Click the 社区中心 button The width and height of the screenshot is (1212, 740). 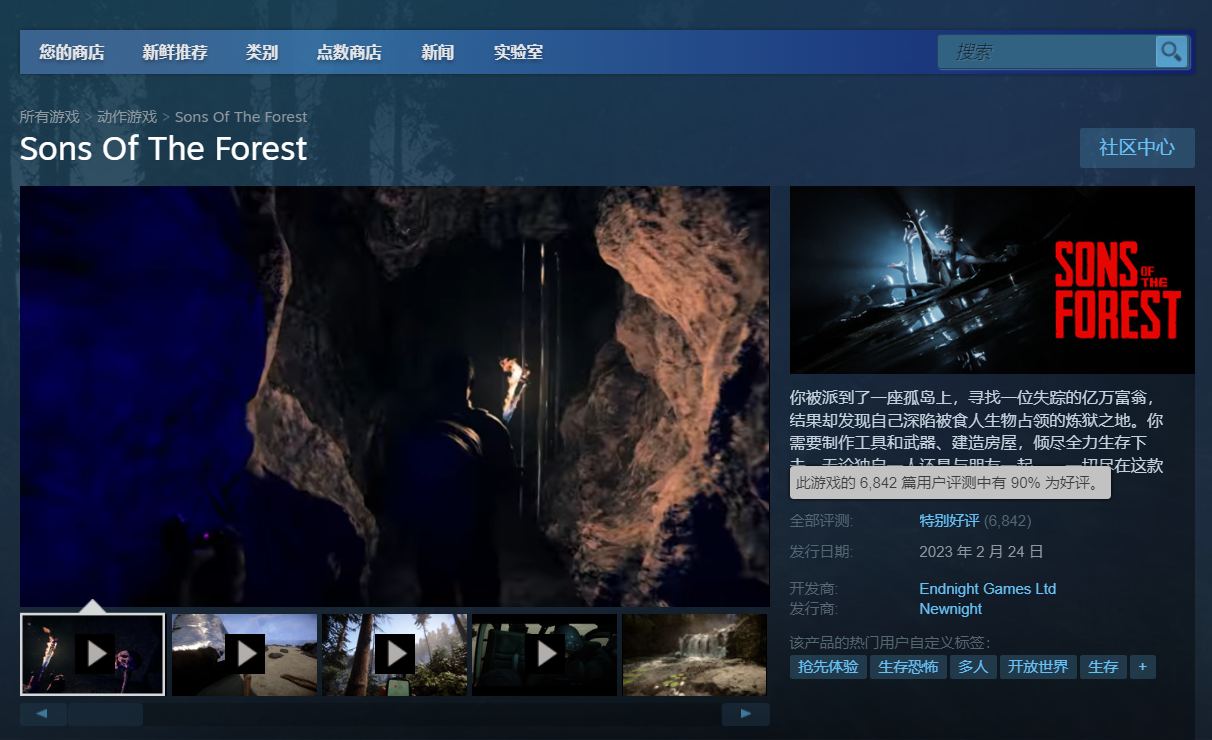1137,148
